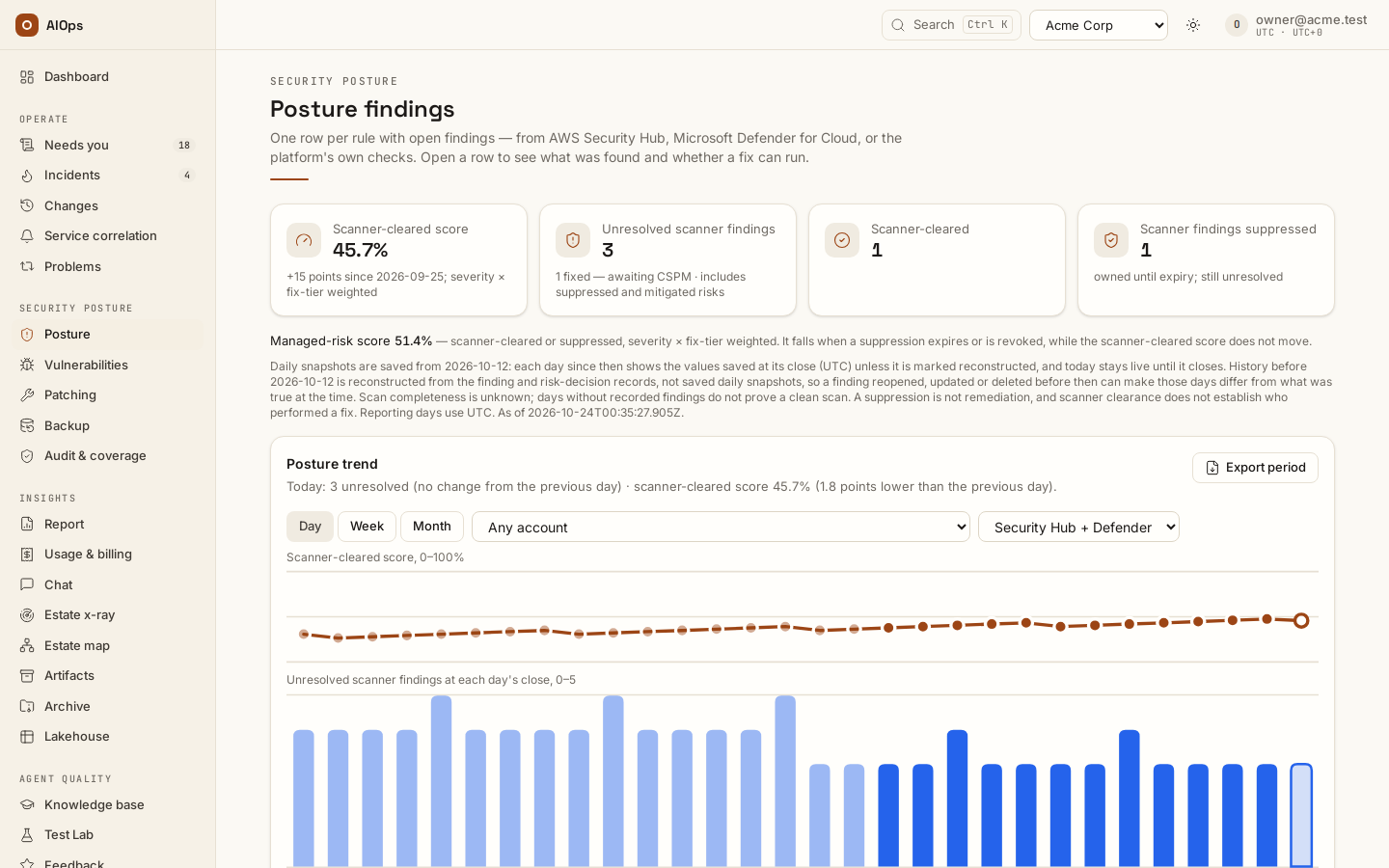The image size is (1389, 868).
Task: Open Estate map
Action: coord(107,645)
